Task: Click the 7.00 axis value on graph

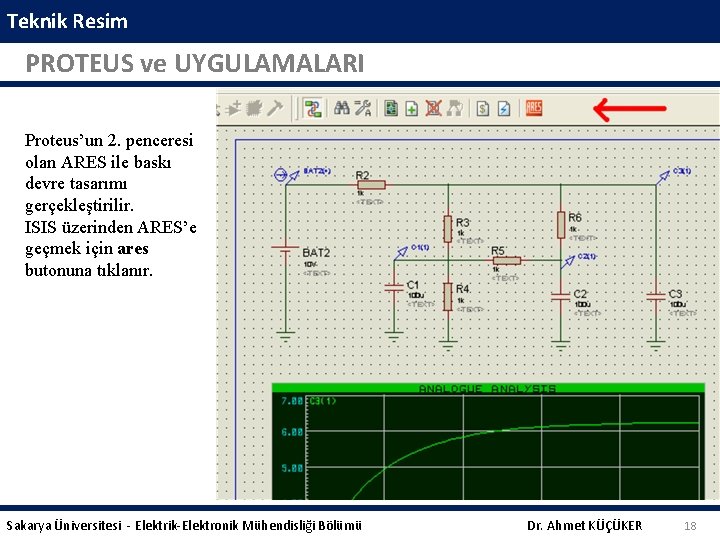Action: click(292, 401)
